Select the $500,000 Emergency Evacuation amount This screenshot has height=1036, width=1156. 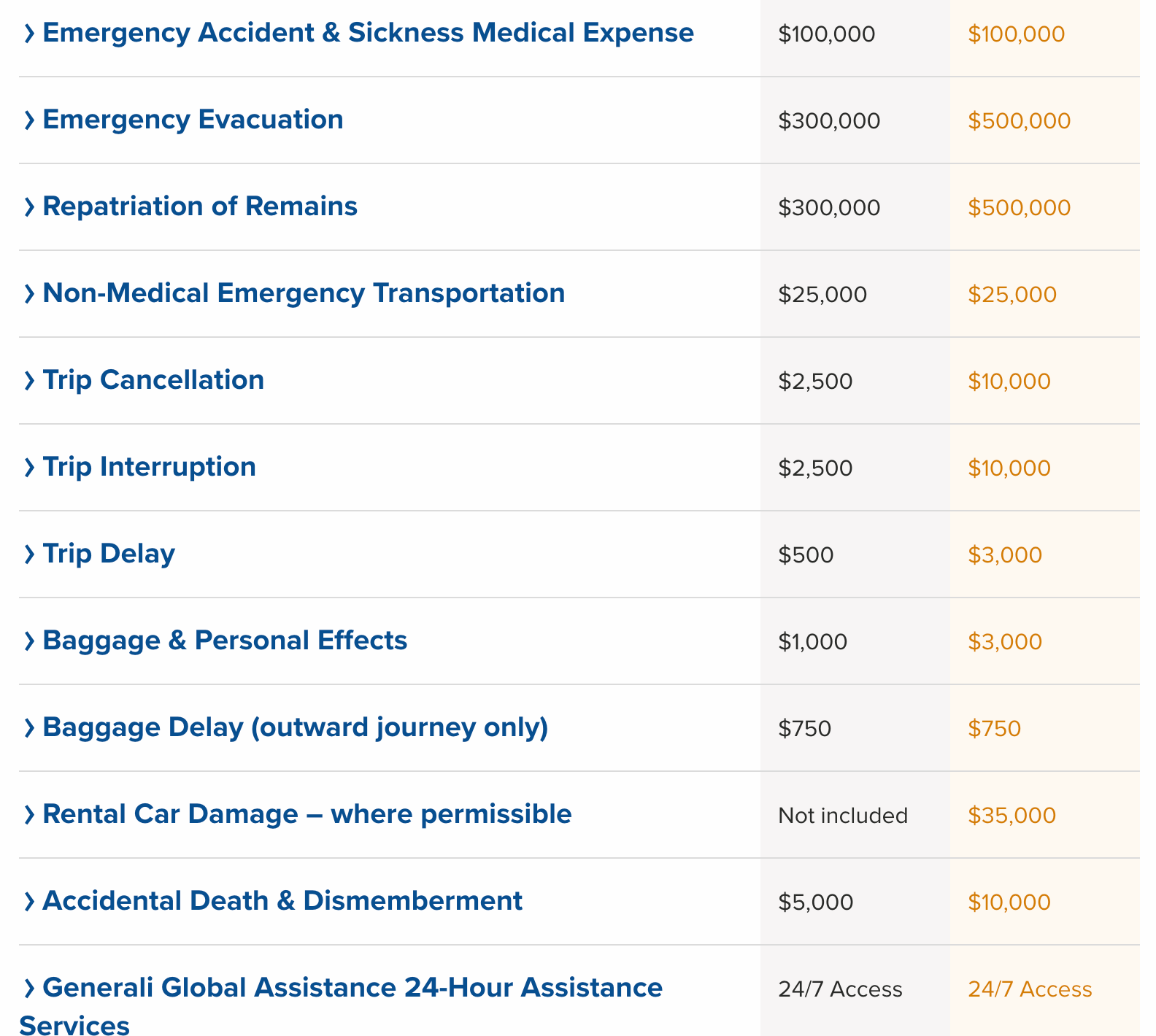(x=1019, y=120)
